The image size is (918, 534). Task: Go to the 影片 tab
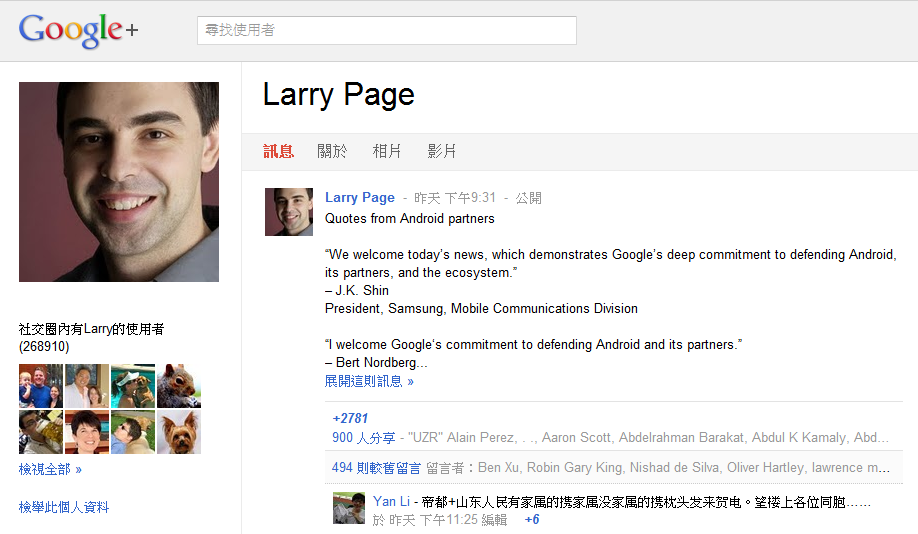[442, 152]
